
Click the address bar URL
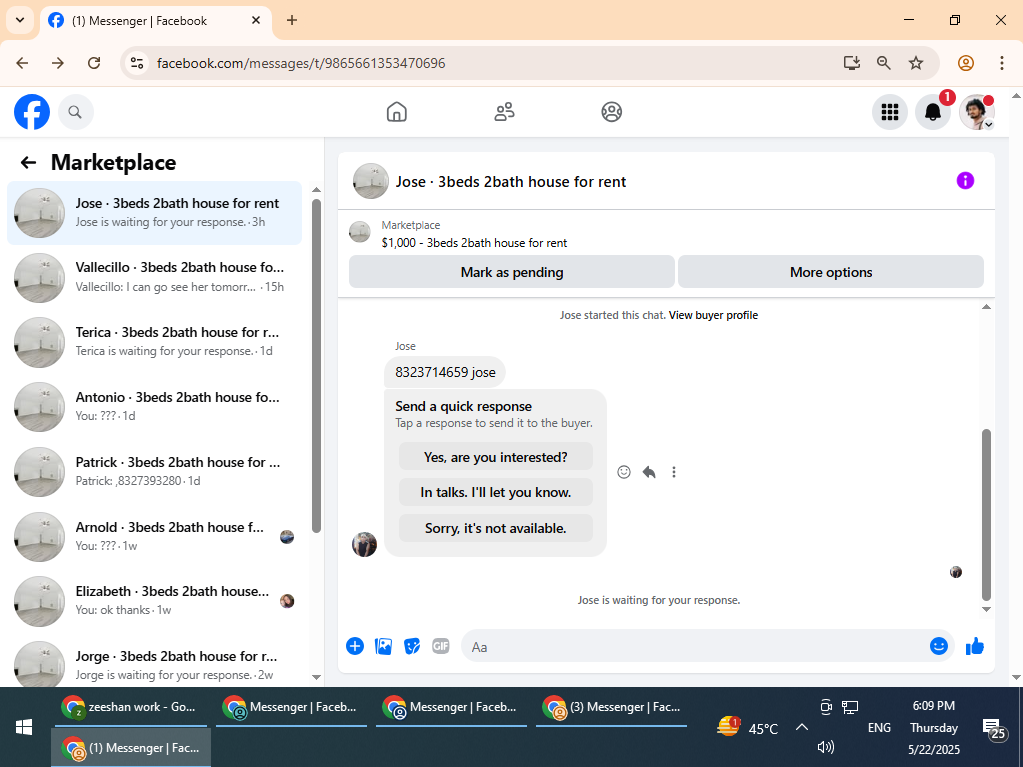[301, 63]
